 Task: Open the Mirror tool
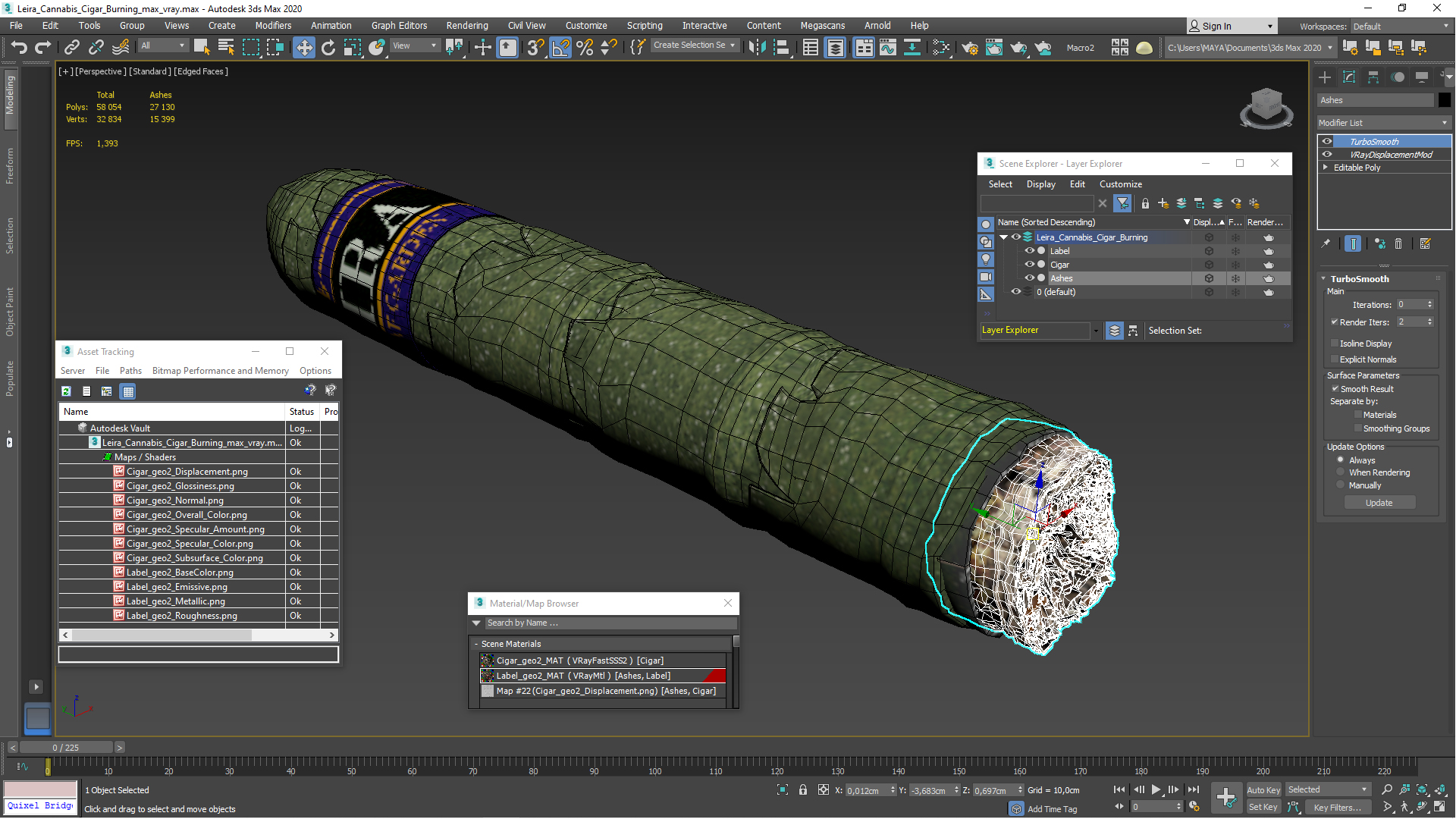click(x=756, y=48)
